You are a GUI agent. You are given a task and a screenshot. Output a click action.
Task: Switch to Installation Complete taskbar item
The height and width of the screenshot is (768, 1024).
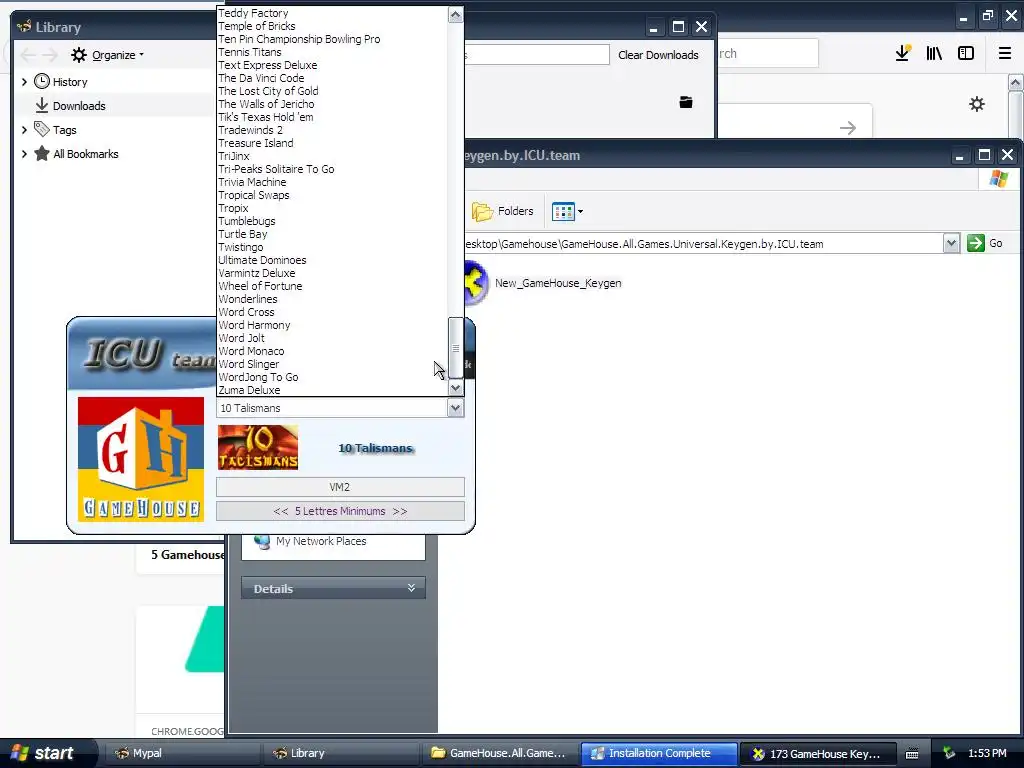[659, 753]
